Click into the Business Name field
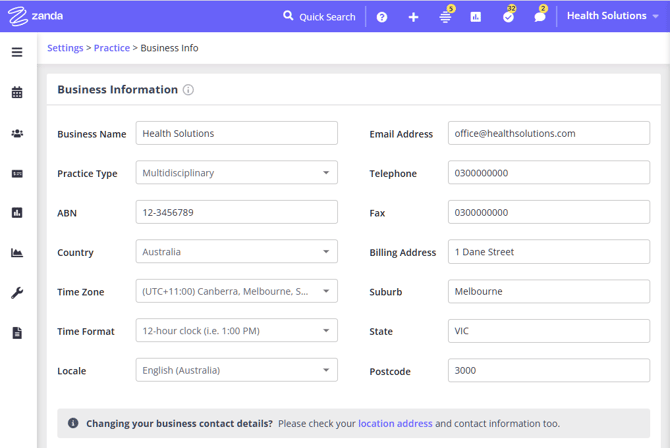 tap(236, 133)
